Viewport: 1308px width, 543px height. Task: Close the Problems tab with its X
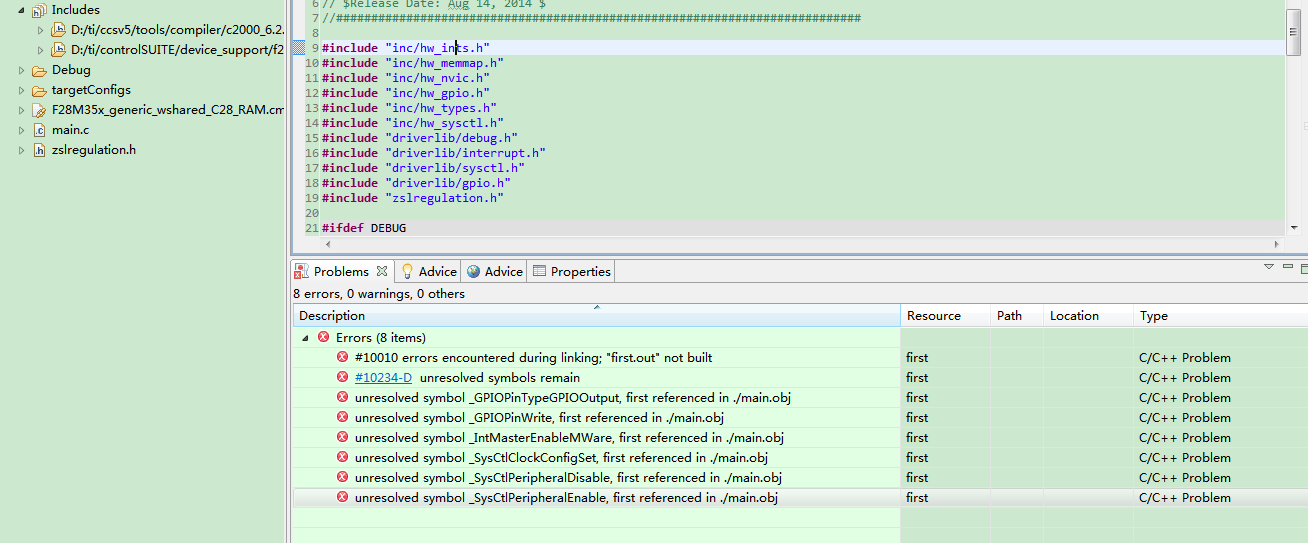(x=381, y=271)
